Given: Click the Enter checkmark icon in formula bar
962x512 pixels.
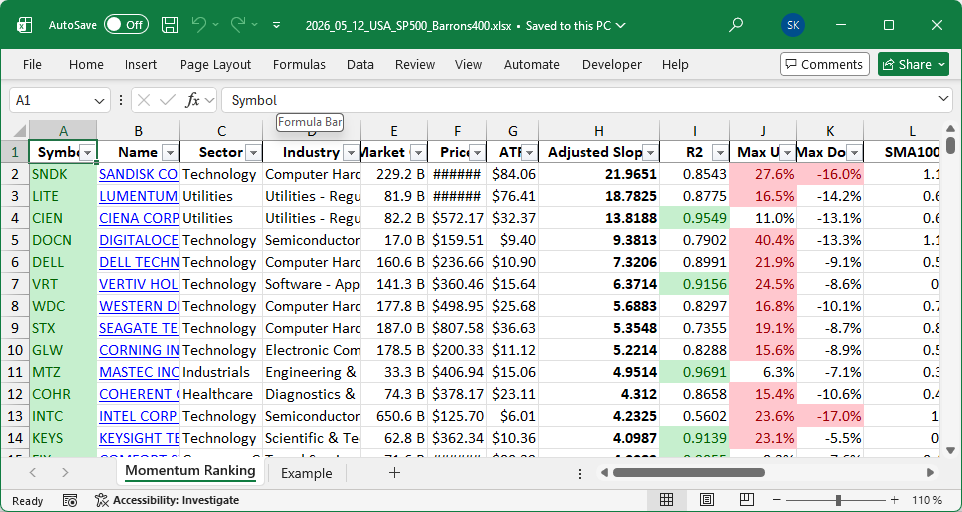Looking at the screenshot, I should tap(167, 100).
